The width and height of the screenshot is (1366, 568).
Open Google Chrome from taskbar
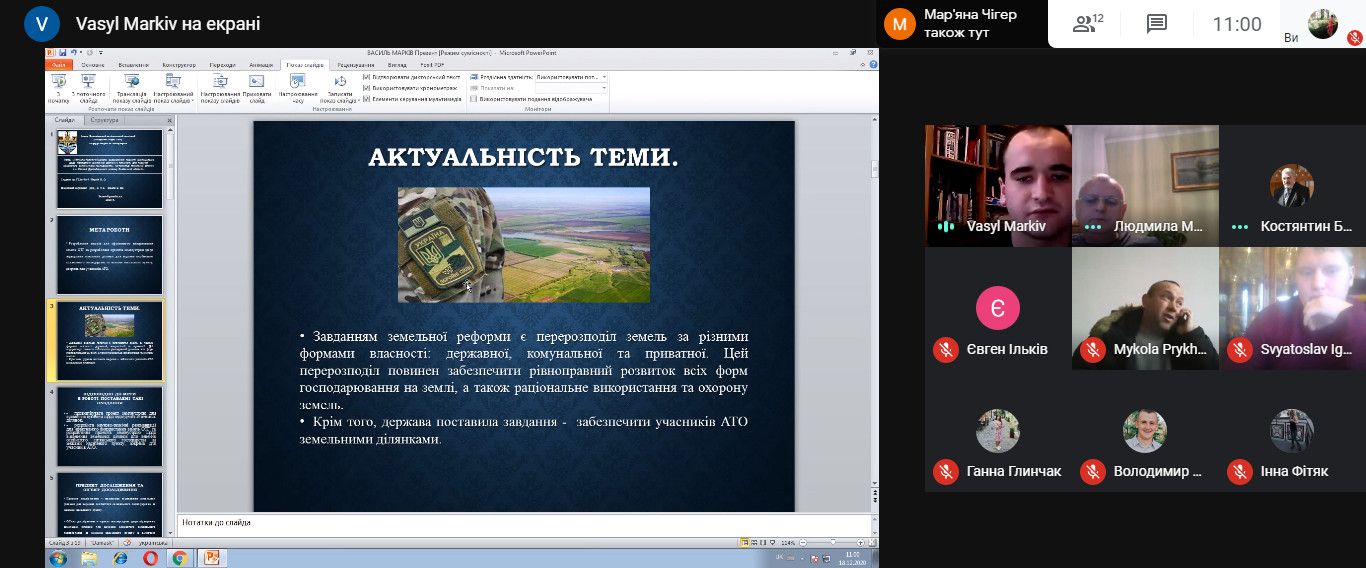coord(180,558)
